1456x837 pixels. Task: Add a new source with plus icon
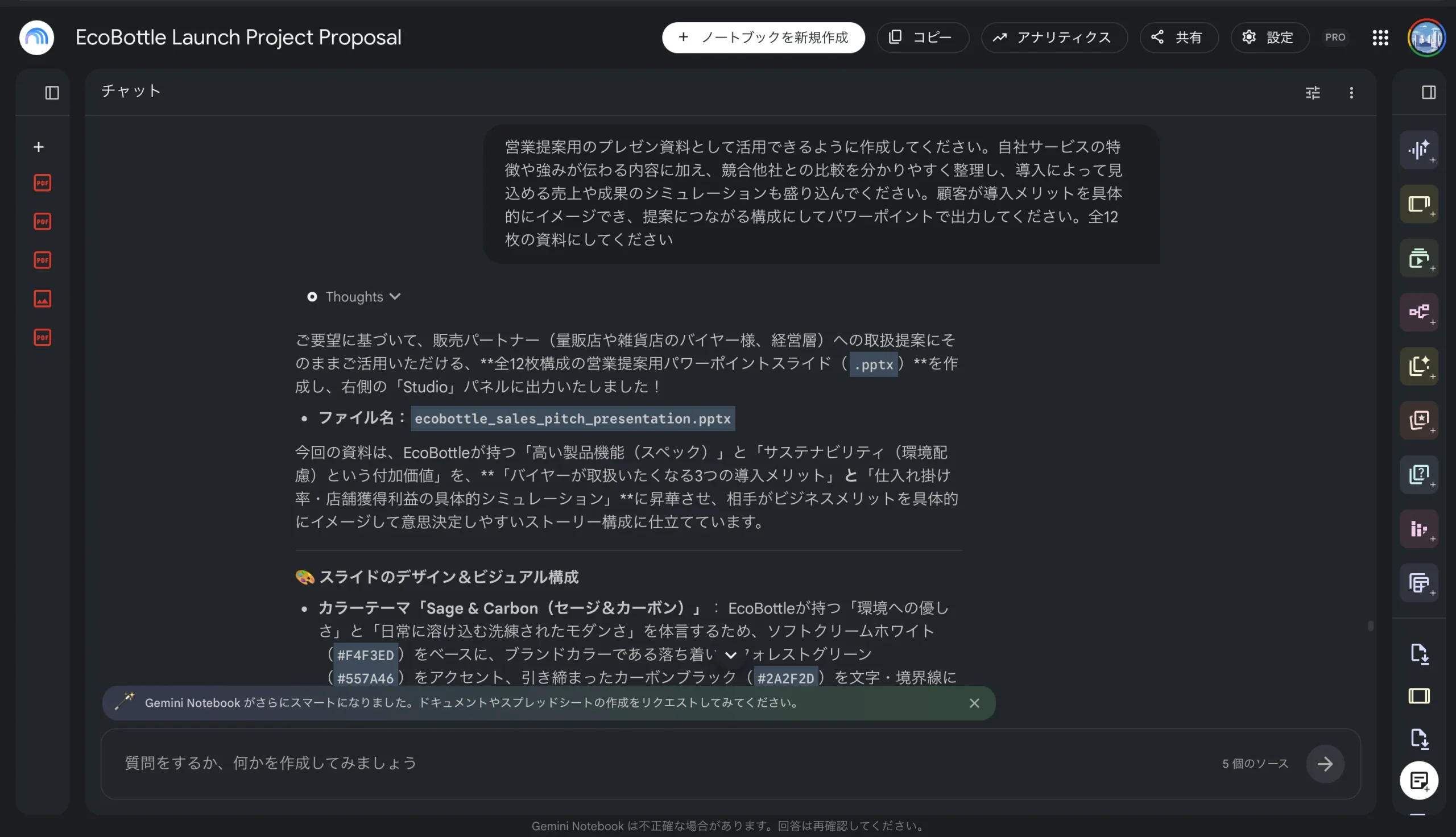(39, 147)
